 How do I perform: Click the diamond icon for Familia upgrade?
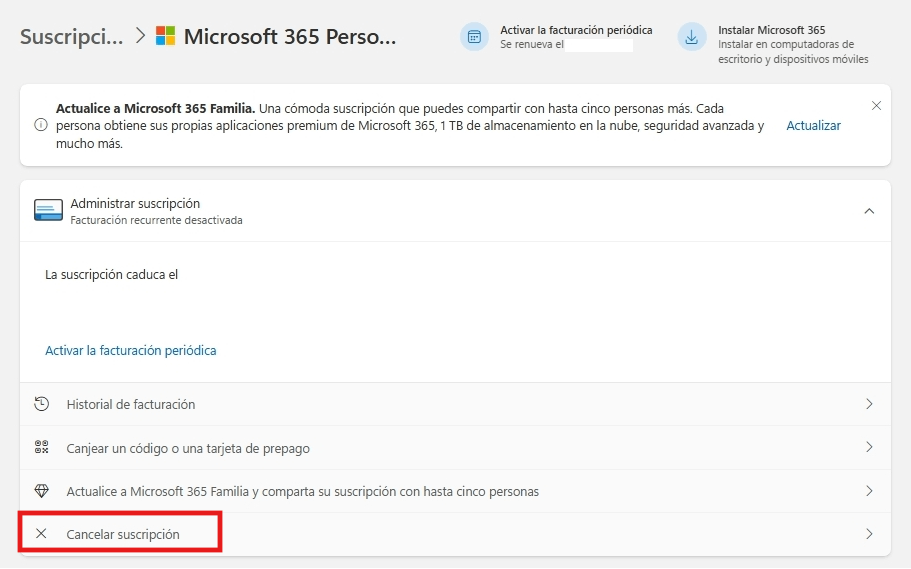pyautogui.click(x=41, y=491)
